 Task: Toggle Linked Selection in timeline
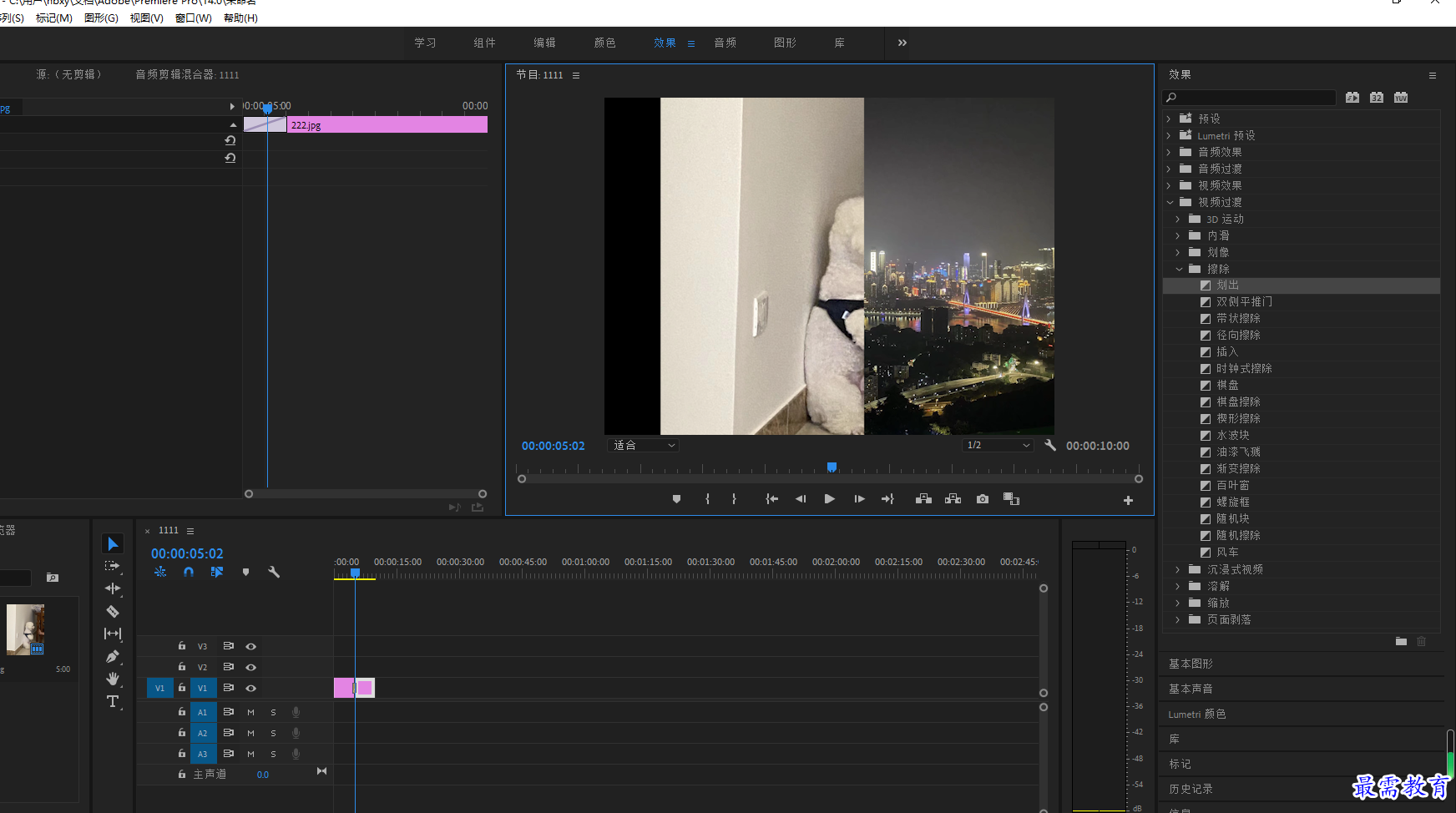coord(217,572)
